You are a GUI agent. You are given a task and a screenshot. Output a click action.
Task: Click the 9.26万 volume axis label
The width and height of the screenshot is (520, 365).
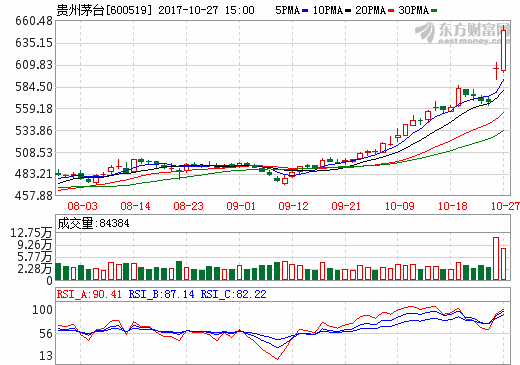click(x=35, y=245)
